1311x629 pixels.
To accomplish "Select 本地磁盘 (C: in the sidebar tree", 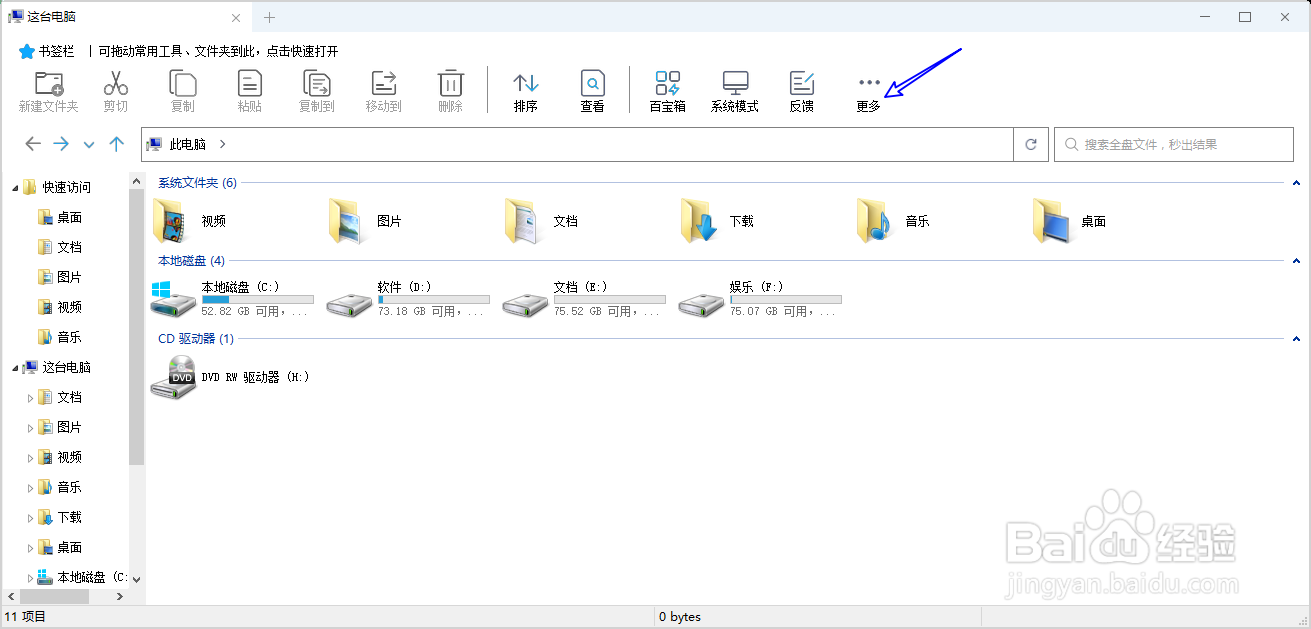I will click(x=81, y=577).
